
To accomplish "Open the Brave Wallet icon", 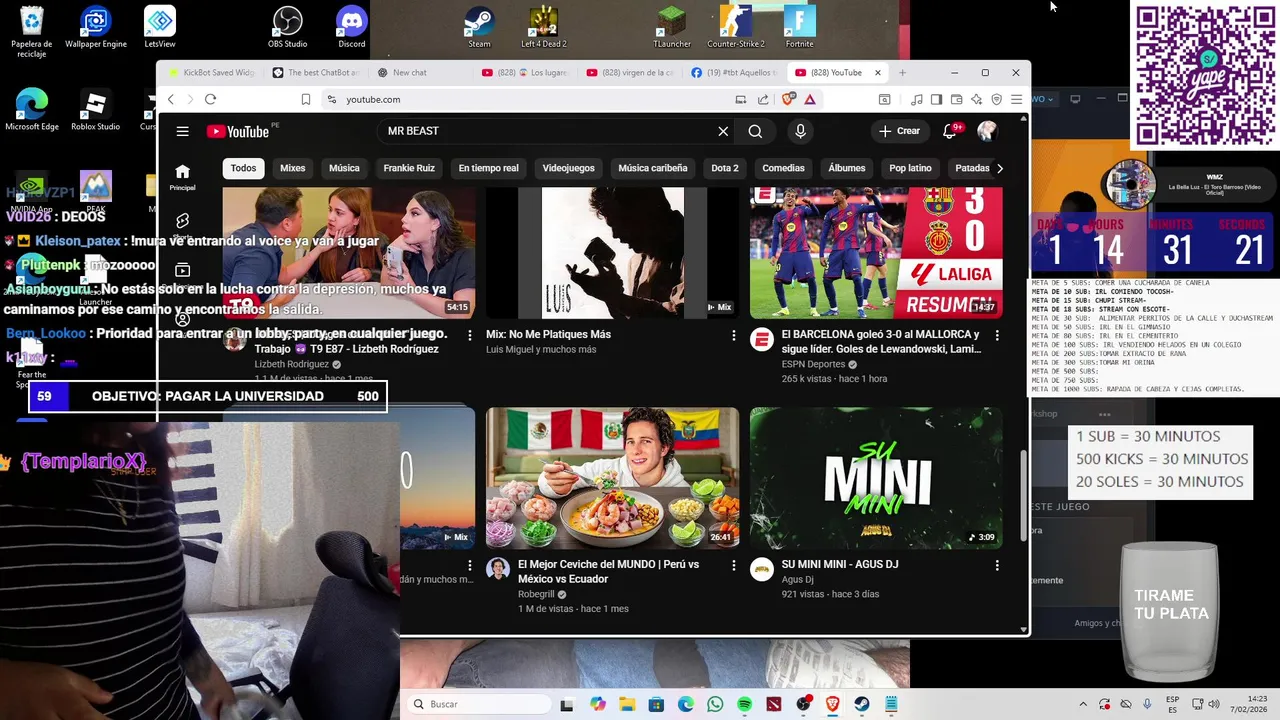I will [956, 99].
